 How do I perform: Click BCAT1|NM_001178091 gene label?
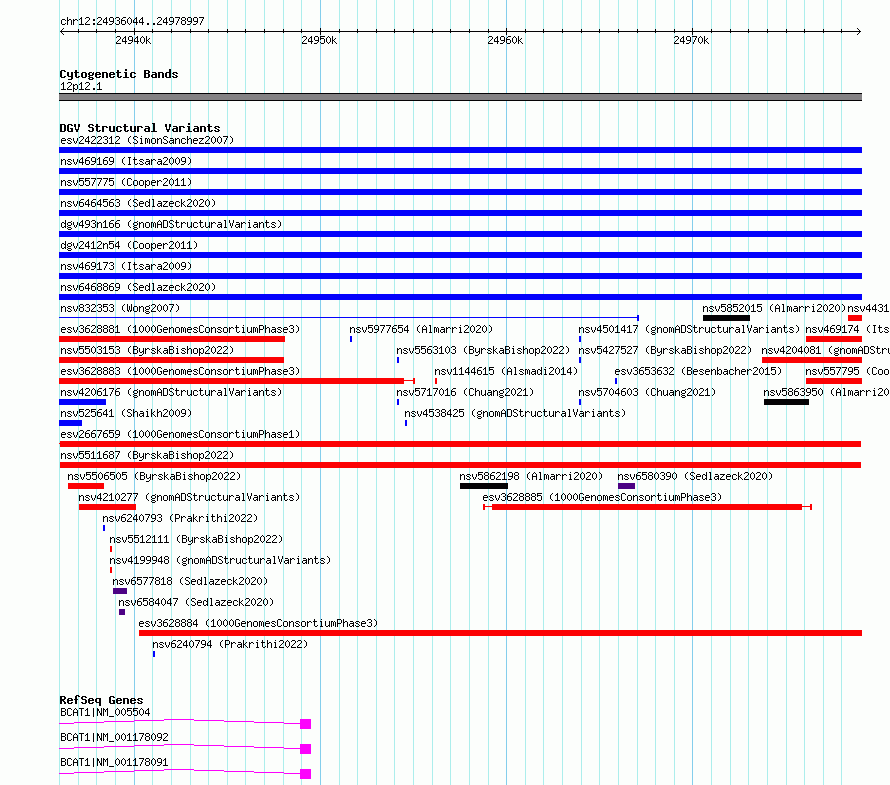pyautogui.click(x=114, y=762)
